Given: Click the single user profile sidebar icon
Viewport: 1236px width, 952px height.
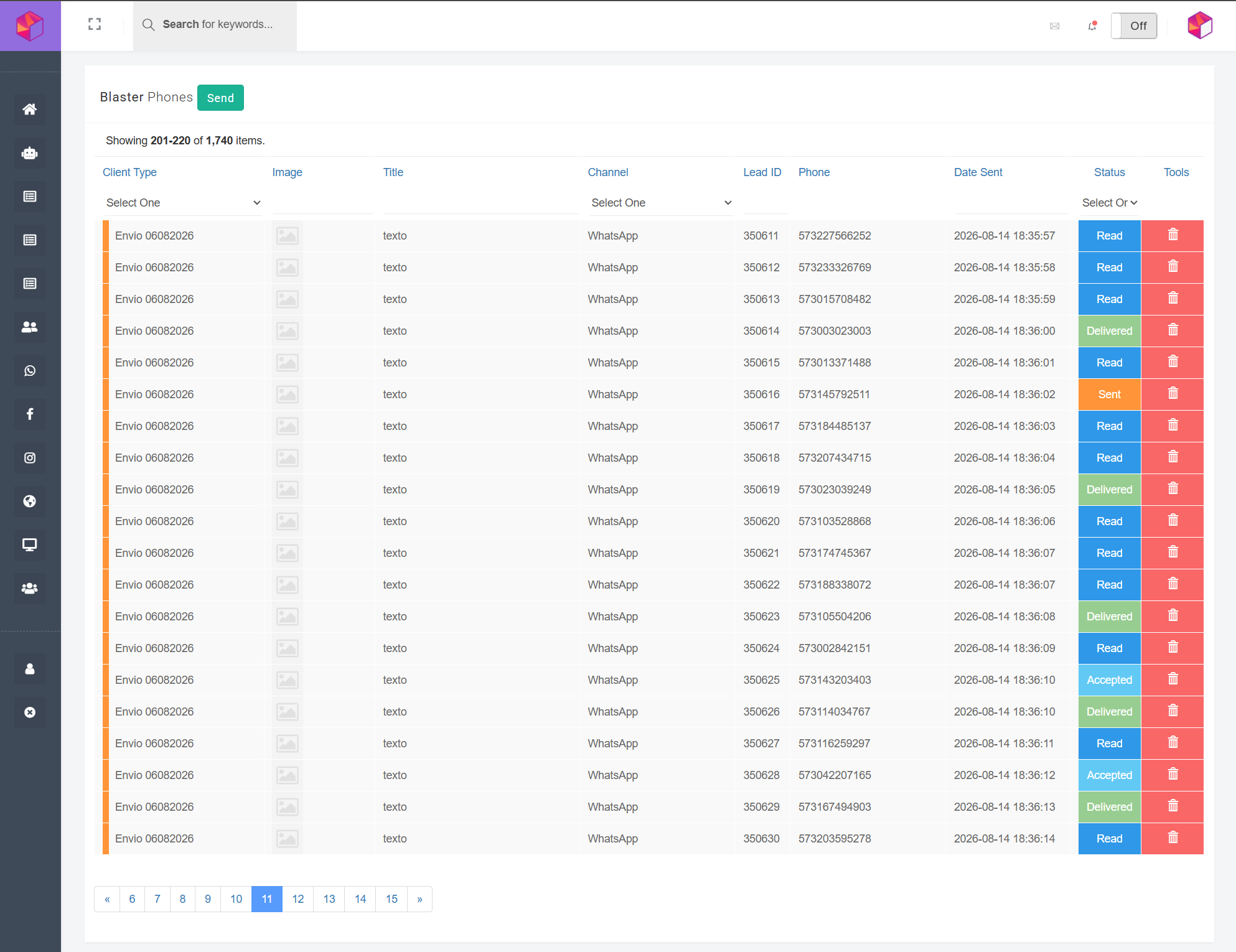Looking at the screenshot, I should (29, 670).
